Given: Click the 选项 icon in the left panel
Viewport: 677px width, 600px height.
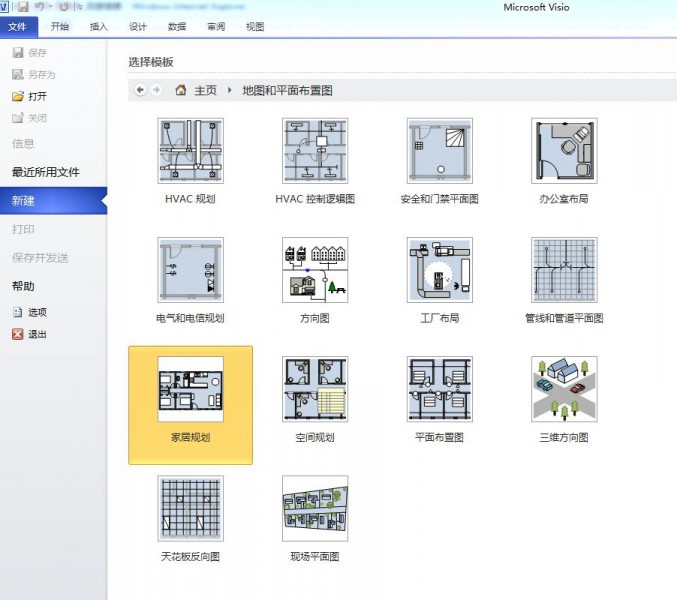Looking at the screenshot, I should click(x=17, y=312).
